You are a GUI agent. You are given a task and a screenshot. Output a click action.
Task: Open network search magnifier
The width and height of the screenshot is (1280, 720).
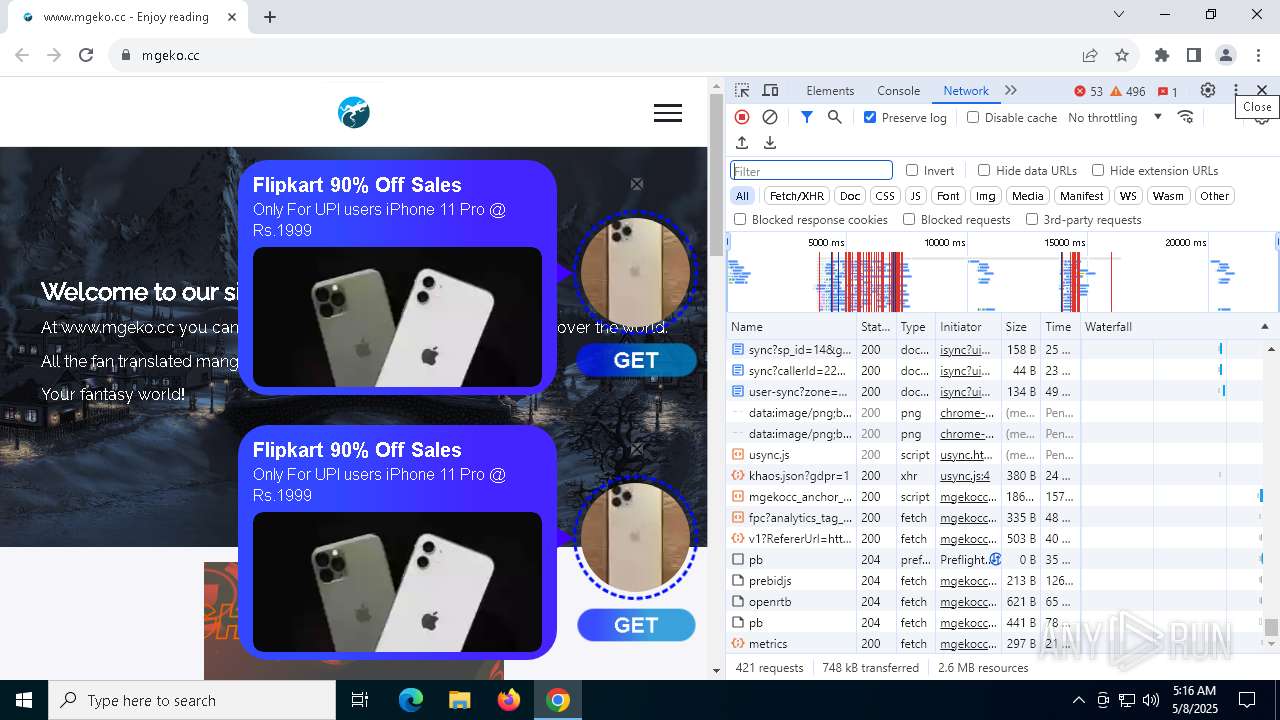coord(835,117)
